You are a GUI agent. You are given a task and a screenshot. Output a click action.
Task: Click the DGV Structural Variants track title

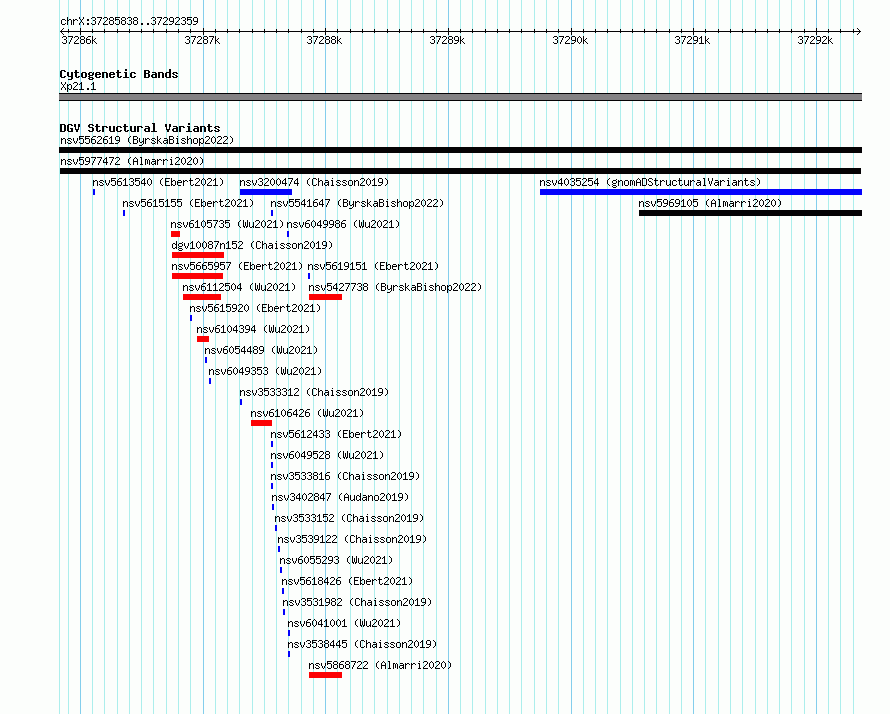click(x=140, y=128)
